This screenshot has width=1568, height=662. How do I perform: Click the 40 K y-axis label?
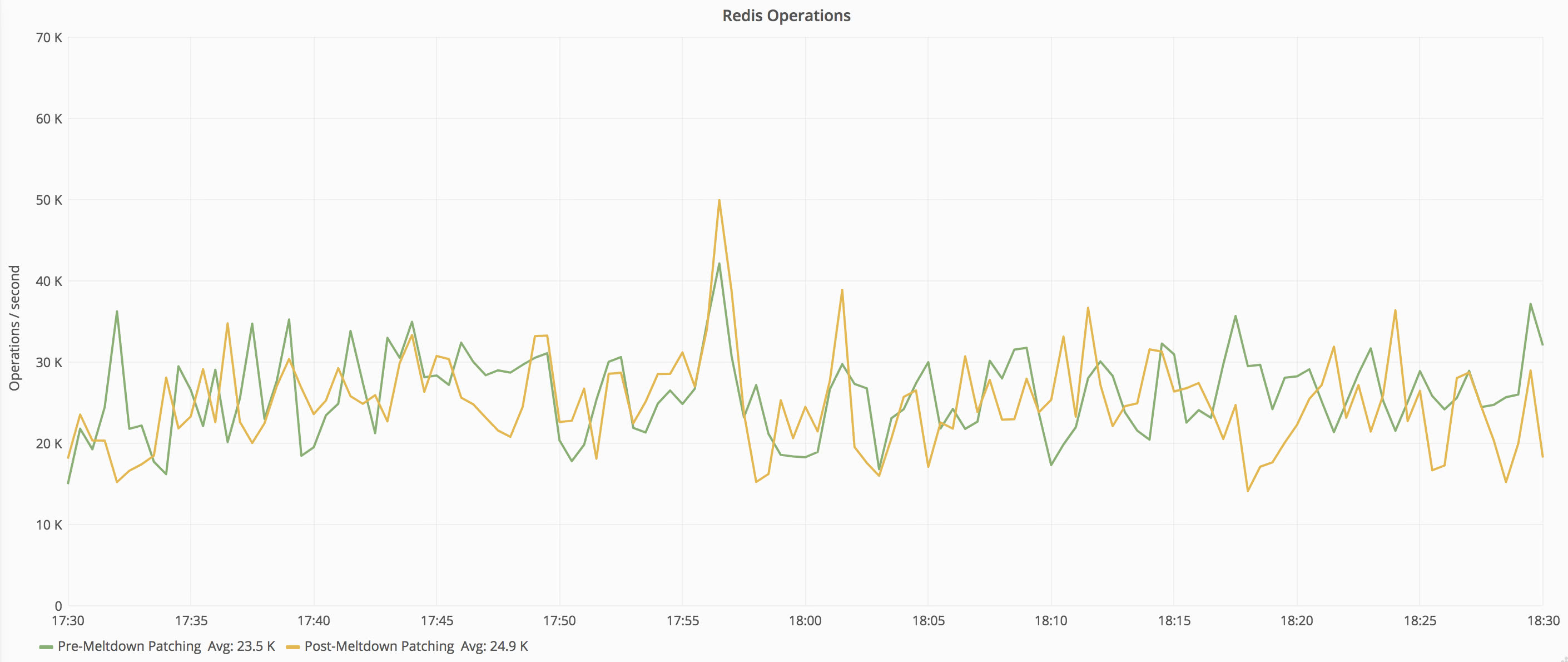pyautogui.click(x=49, y=281)
